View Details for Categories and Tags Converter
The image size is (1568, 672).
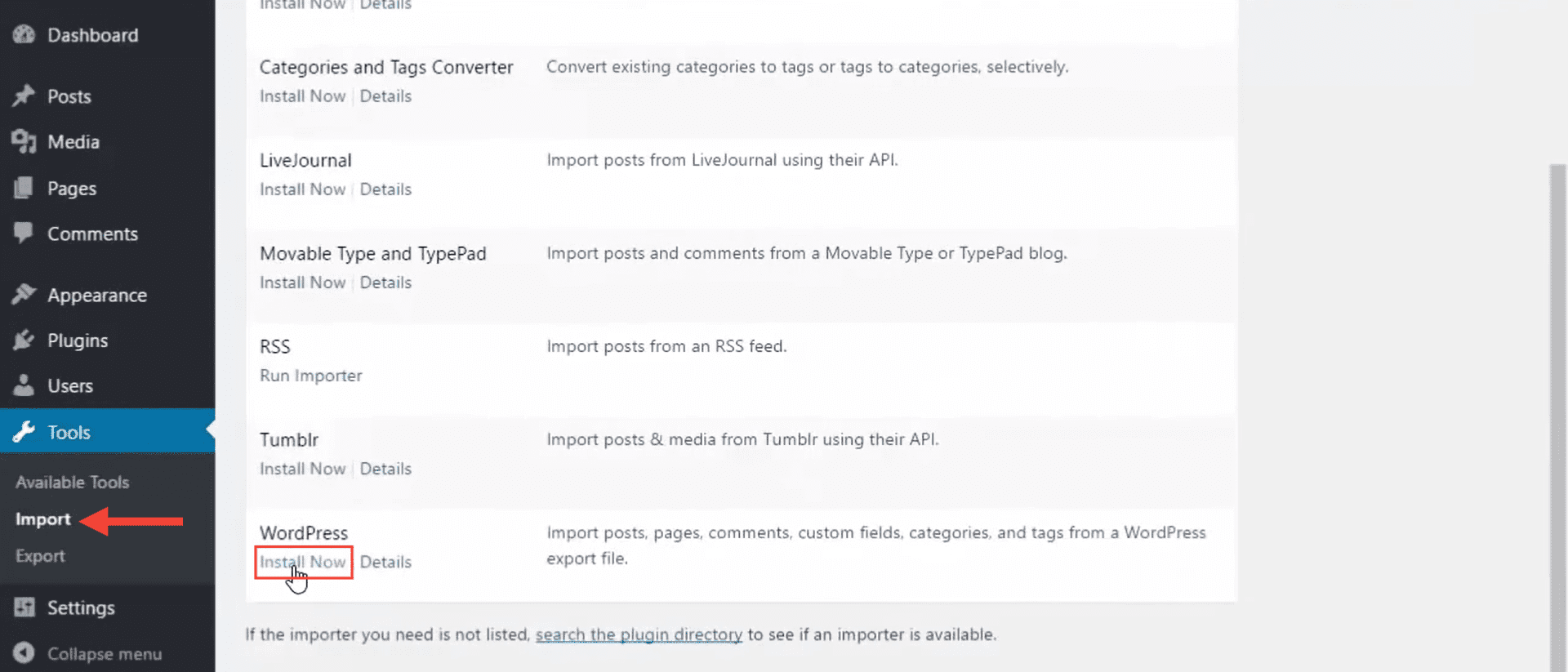pyautogui.click(x=385, y=96)
